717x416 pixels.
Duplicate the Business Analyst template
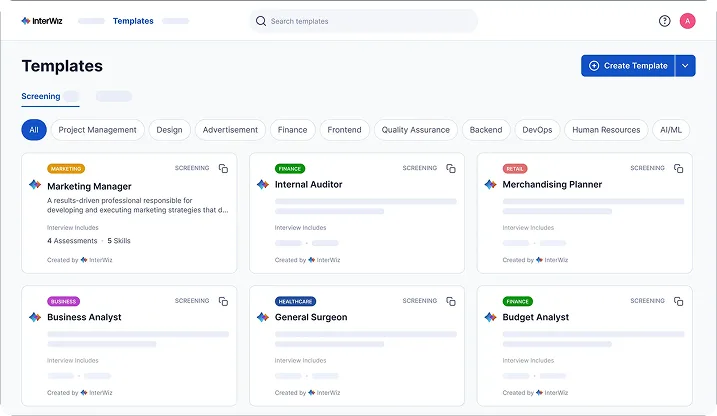pos(223,301)
